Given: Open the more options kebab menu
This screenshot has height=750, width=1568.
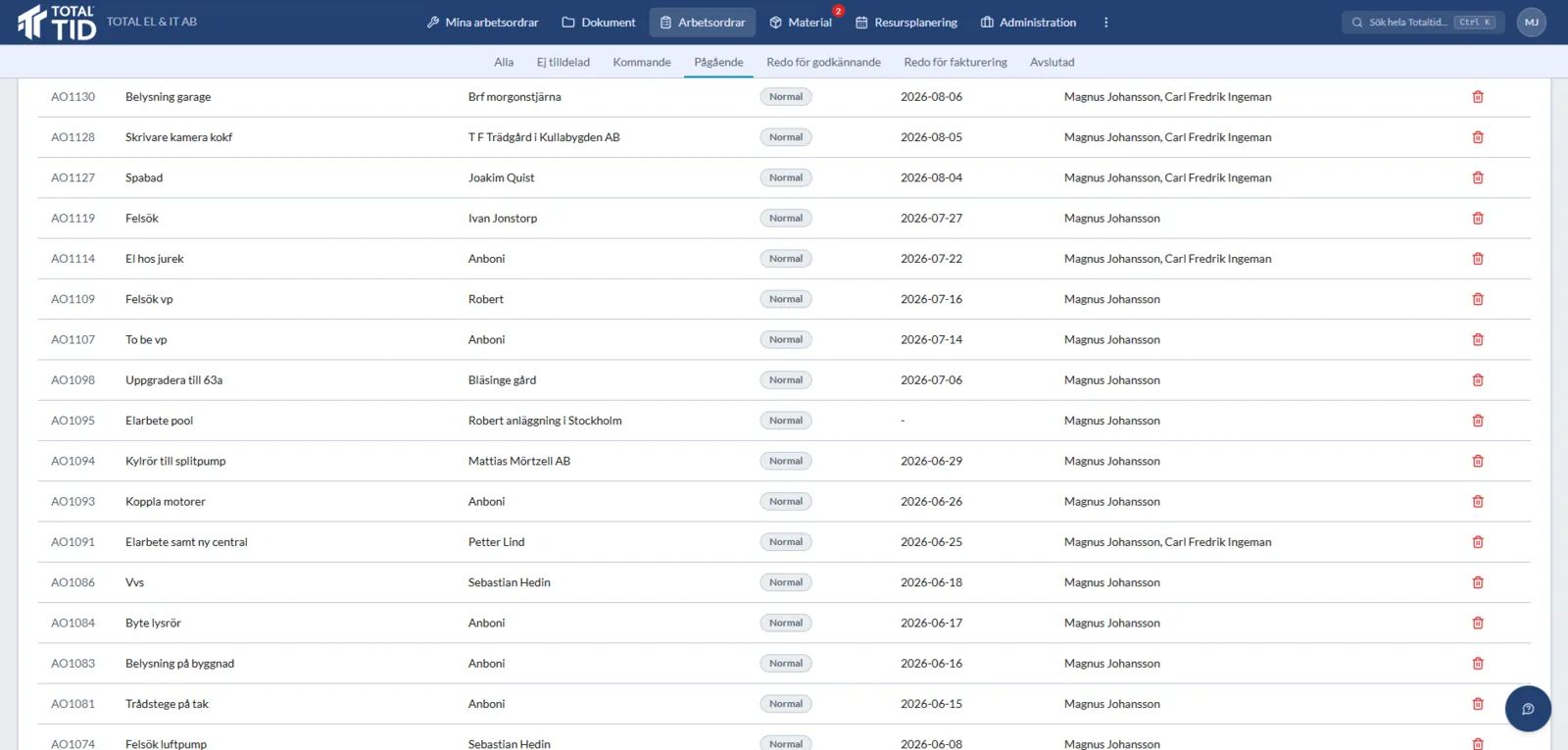Looking at the screenshot, I should pyautogui.click(x=1106, y=23).
